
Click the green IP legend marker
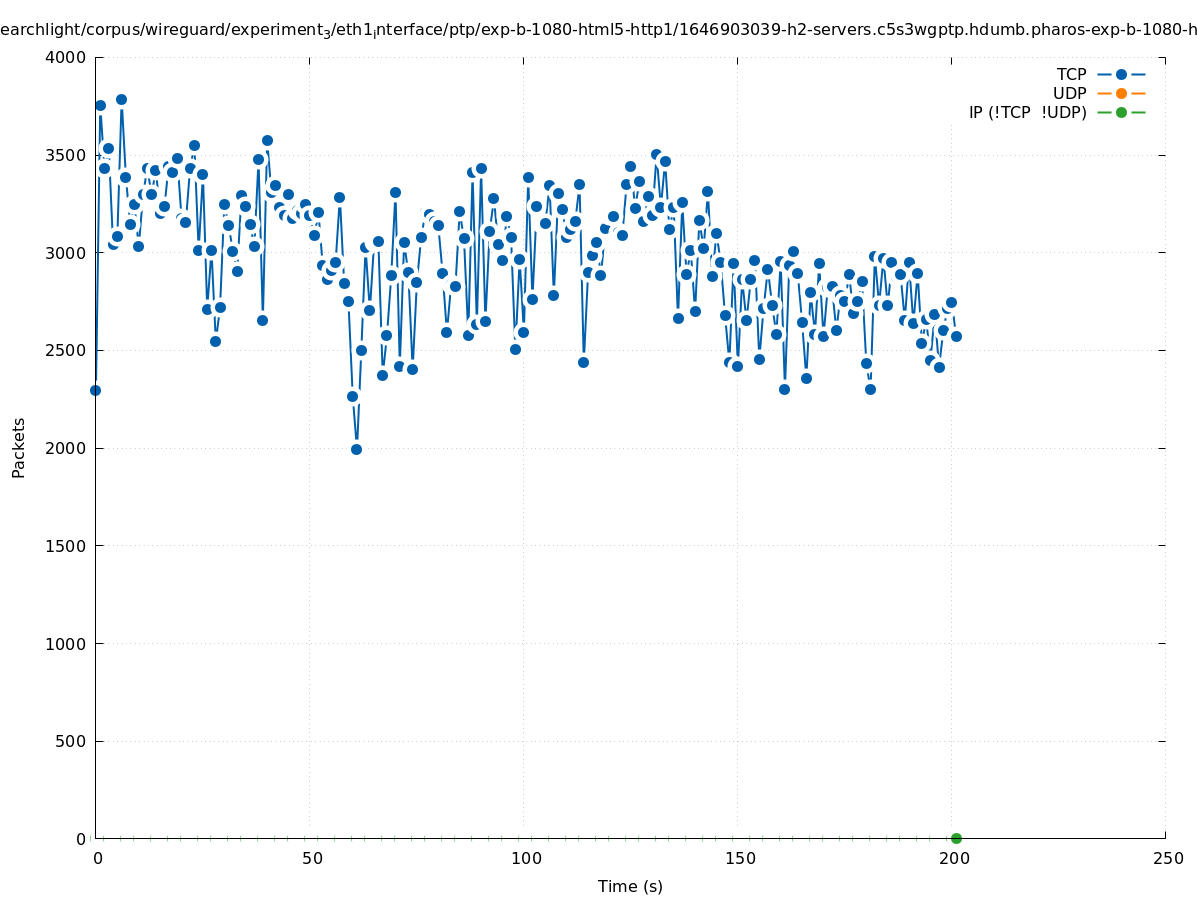[1121, 112]
